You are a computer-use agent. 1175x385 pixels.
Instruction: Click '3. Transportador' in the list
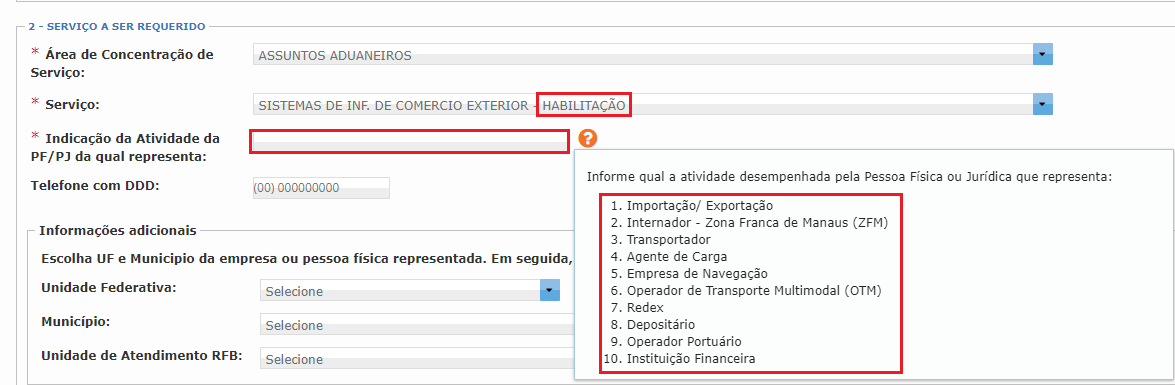pos(660,239)
